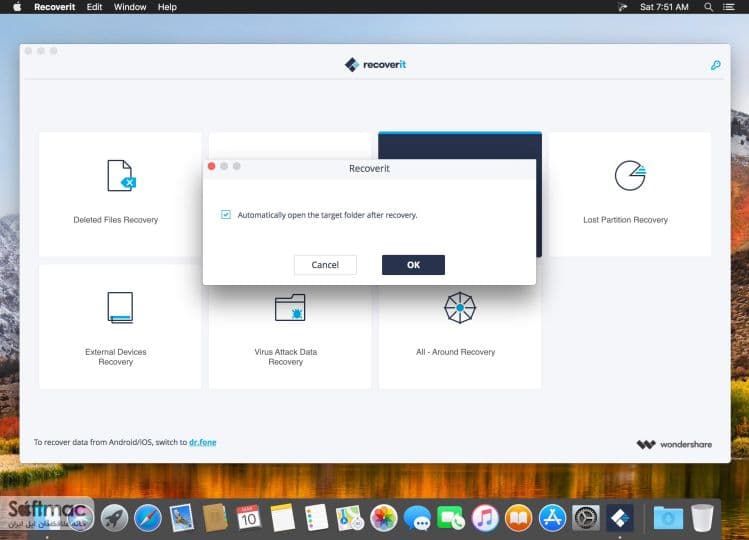
Task: Open the Apple menu
Action: point(17,7)
